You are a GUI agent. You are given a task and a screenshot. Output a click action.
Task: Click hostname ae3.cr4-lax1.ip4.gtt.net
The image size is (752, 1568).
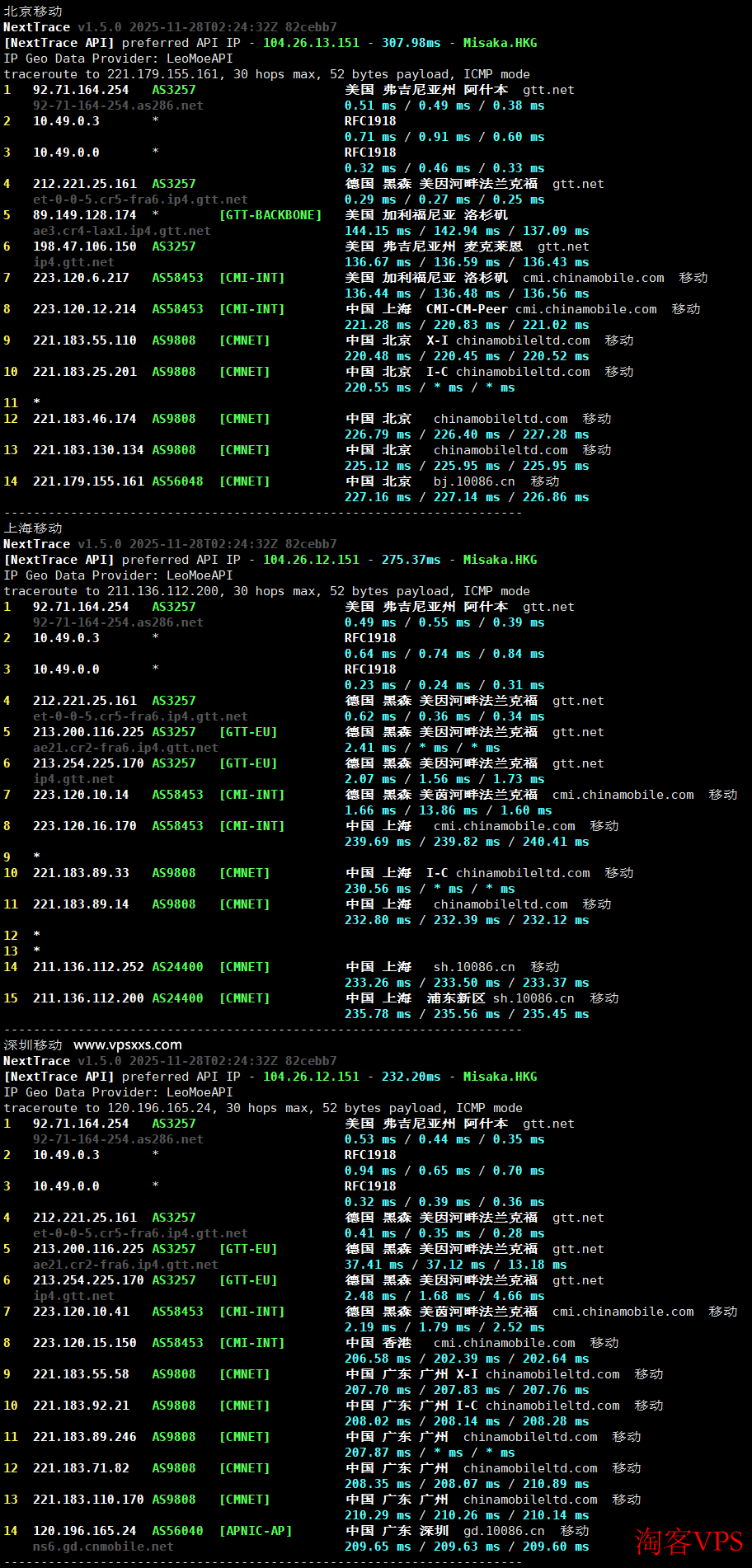[121, 231]
